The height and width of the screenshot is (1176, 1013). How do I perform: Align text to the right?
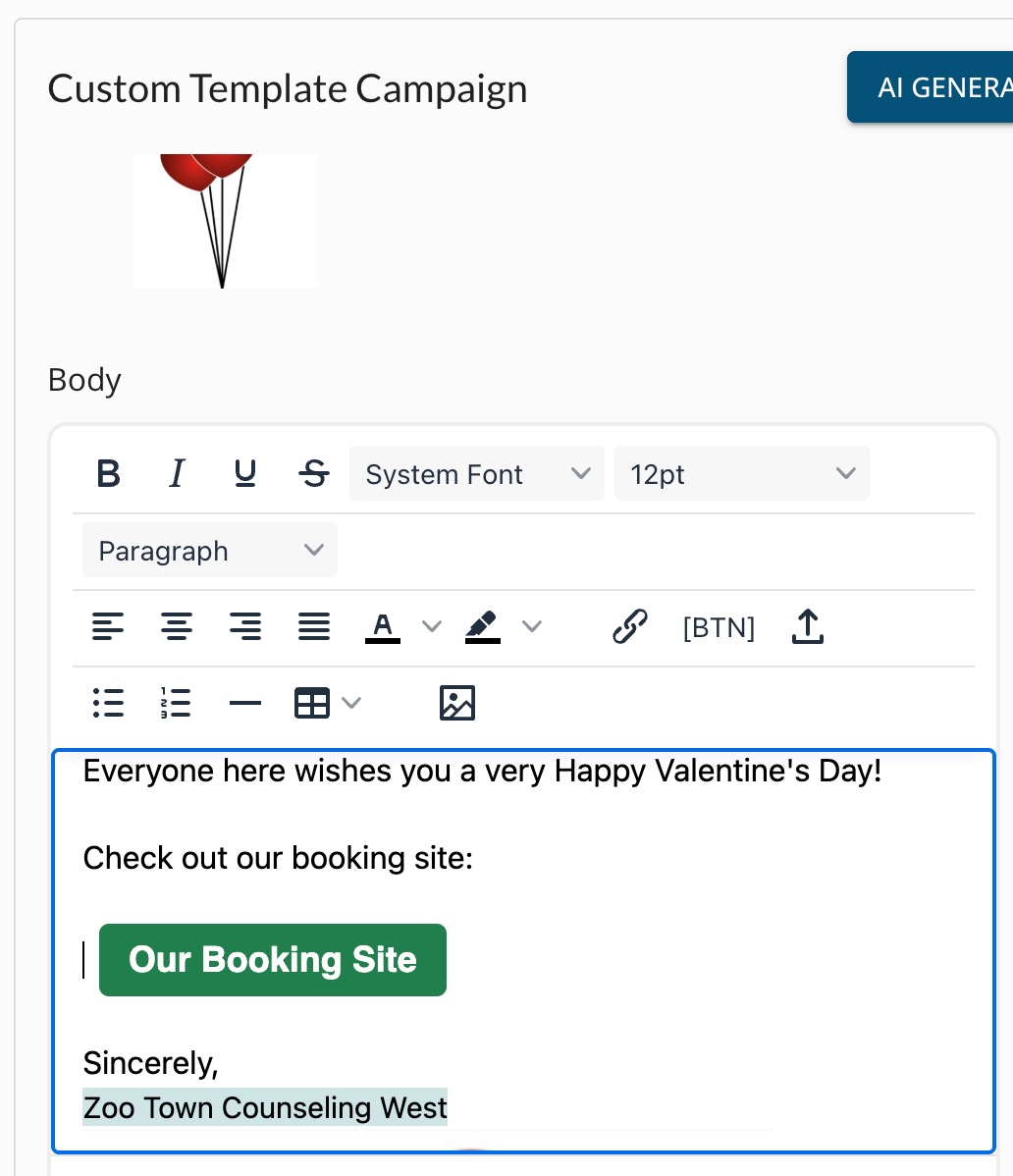point(245,627)
